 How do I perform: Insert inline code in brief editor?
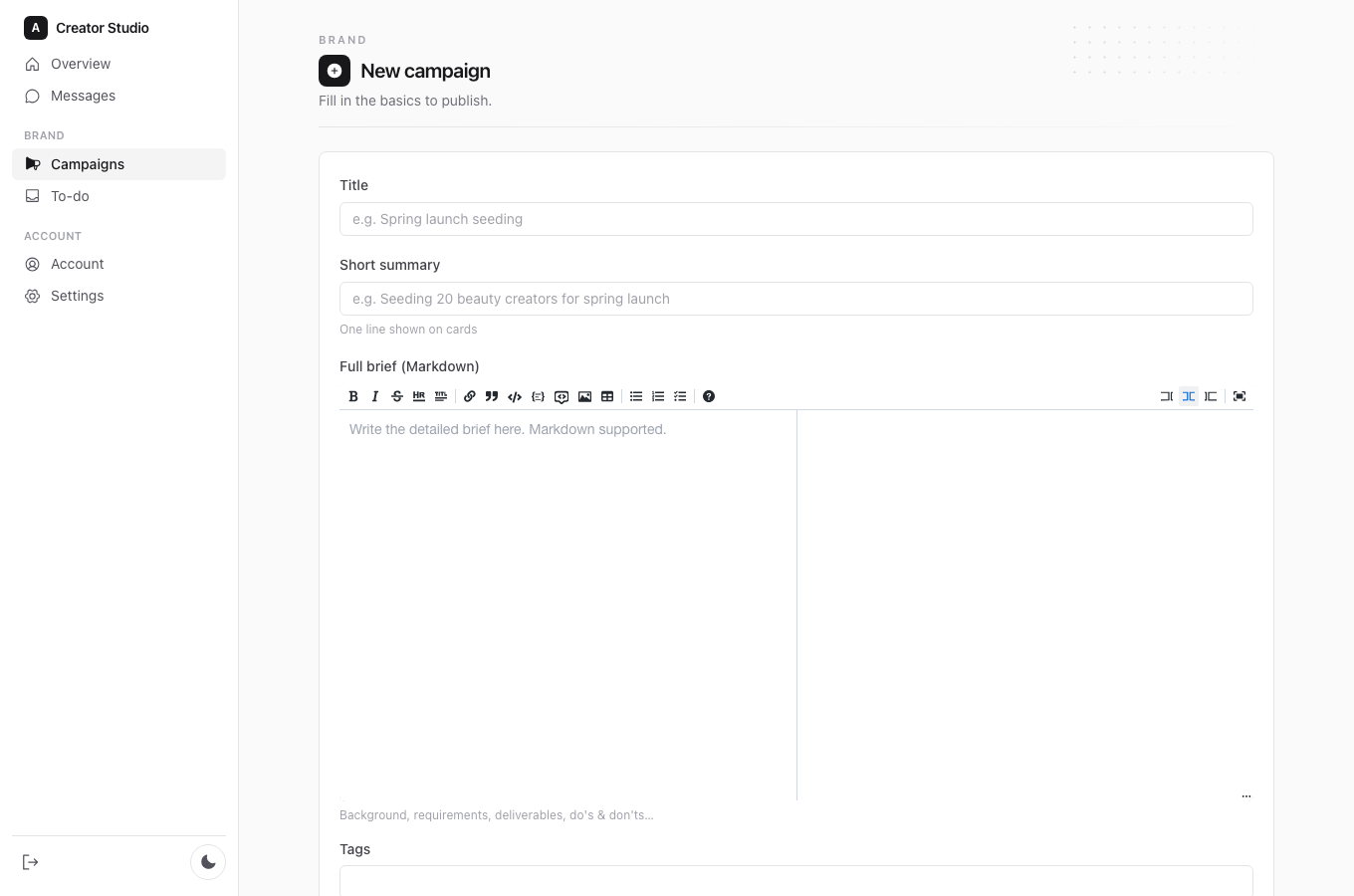(515, 396)
